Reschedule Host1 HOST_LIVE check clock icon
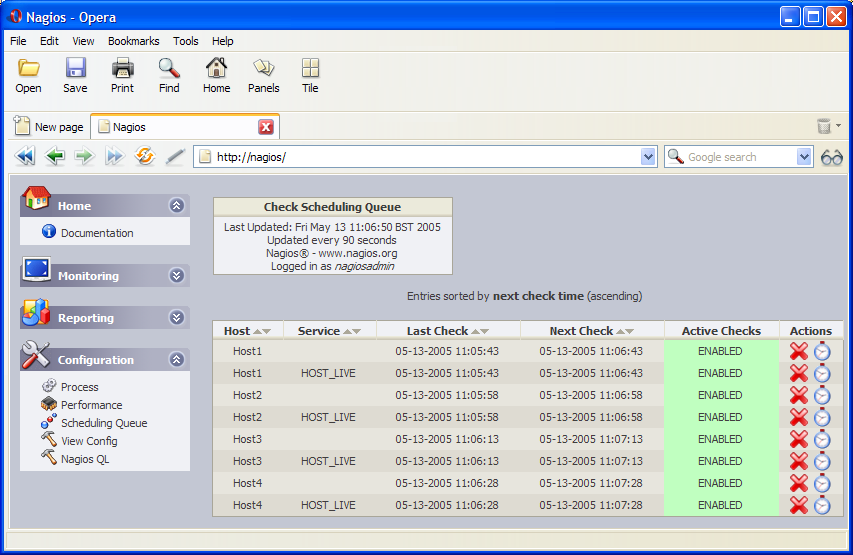 coord(822,373)
